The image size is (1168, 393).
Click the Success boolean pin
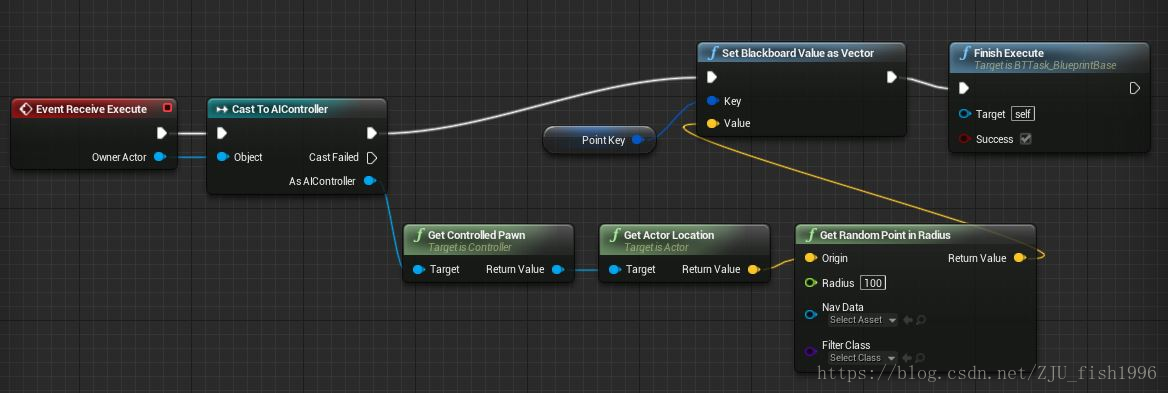click(x=965, y=139)
